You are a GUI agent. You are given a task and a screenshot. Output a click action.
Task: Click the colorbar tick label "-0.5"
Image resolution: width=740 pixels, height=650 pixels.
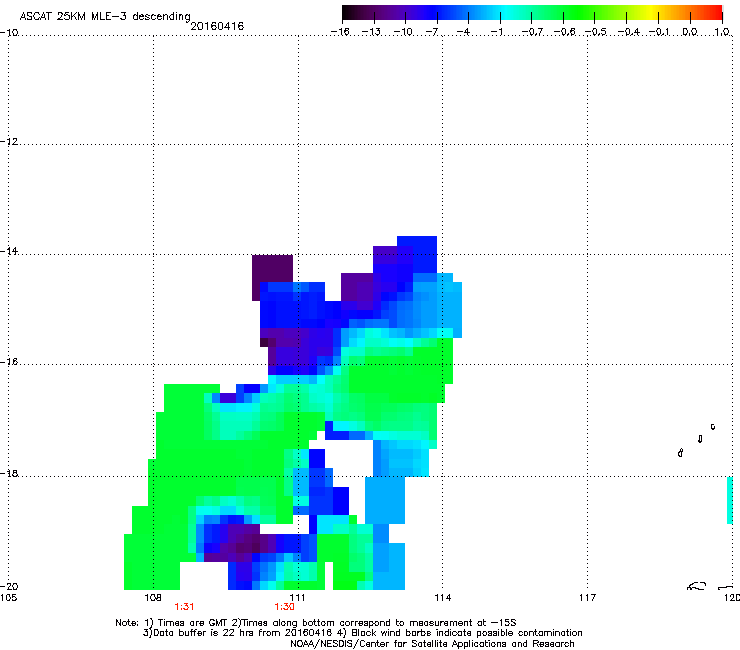tap(596, 32)
